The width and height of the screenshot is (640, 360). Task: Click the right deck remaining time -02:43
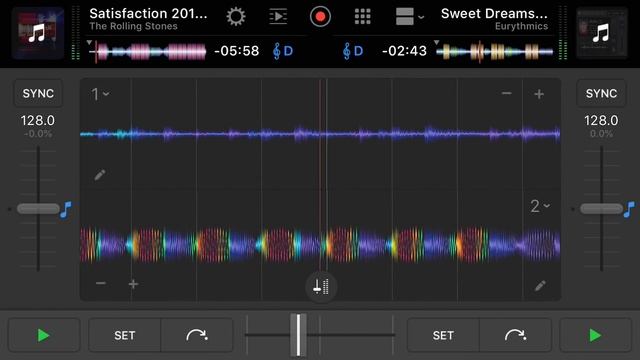(x=404, y=51)
